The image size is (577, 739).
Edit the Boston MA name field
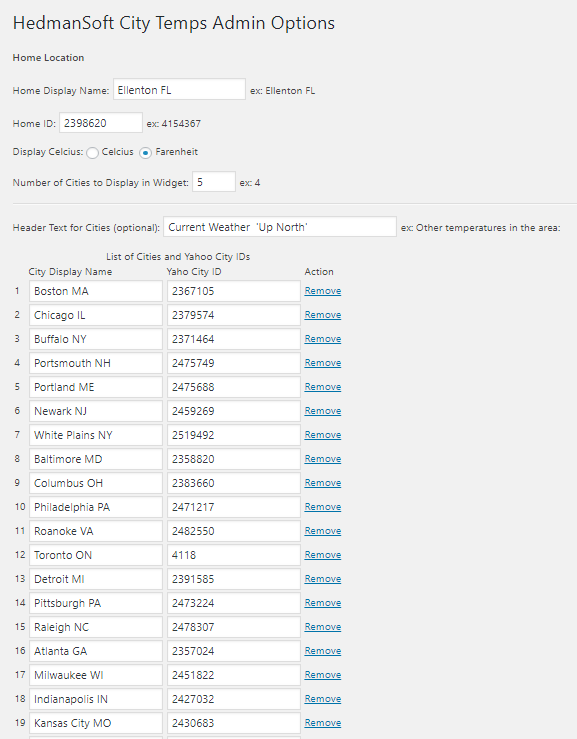click(x=96, y=291)
